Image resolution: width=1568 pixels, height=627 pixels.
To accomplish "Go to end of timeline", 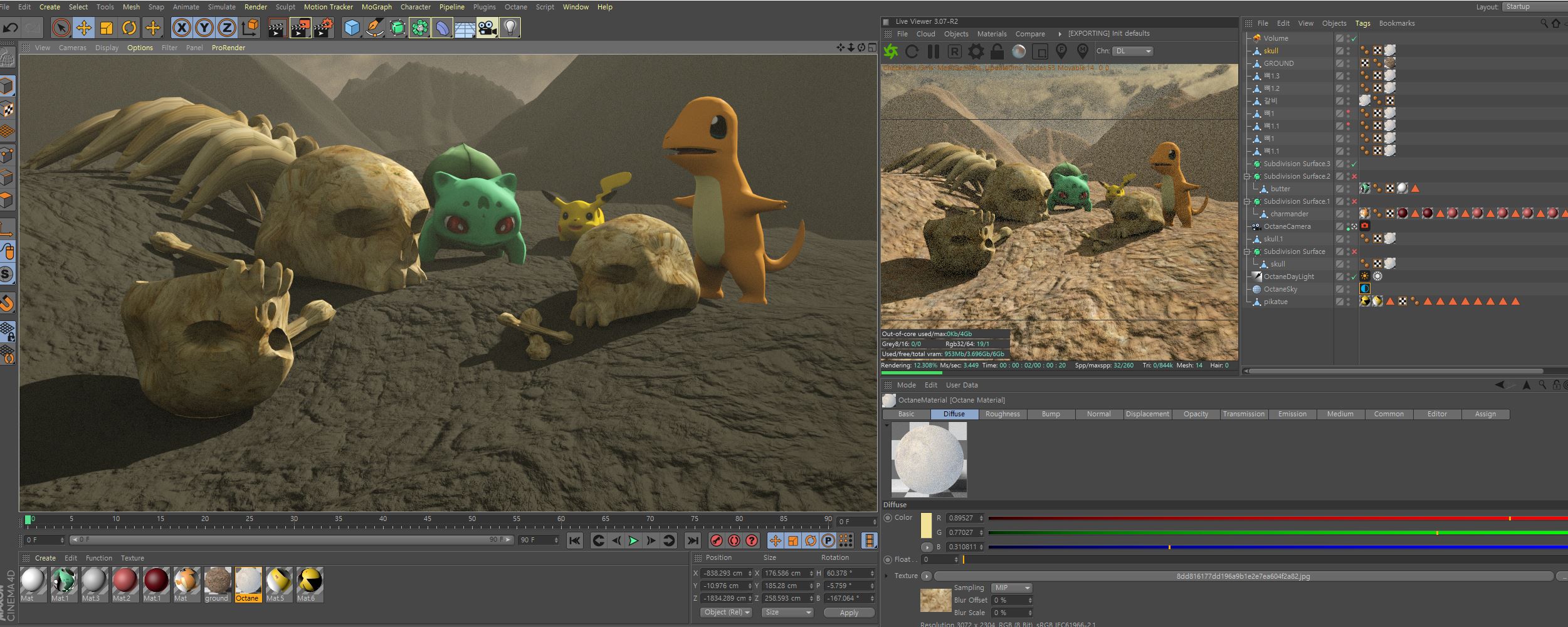I will pyautogui.click(x=692, y=540).
